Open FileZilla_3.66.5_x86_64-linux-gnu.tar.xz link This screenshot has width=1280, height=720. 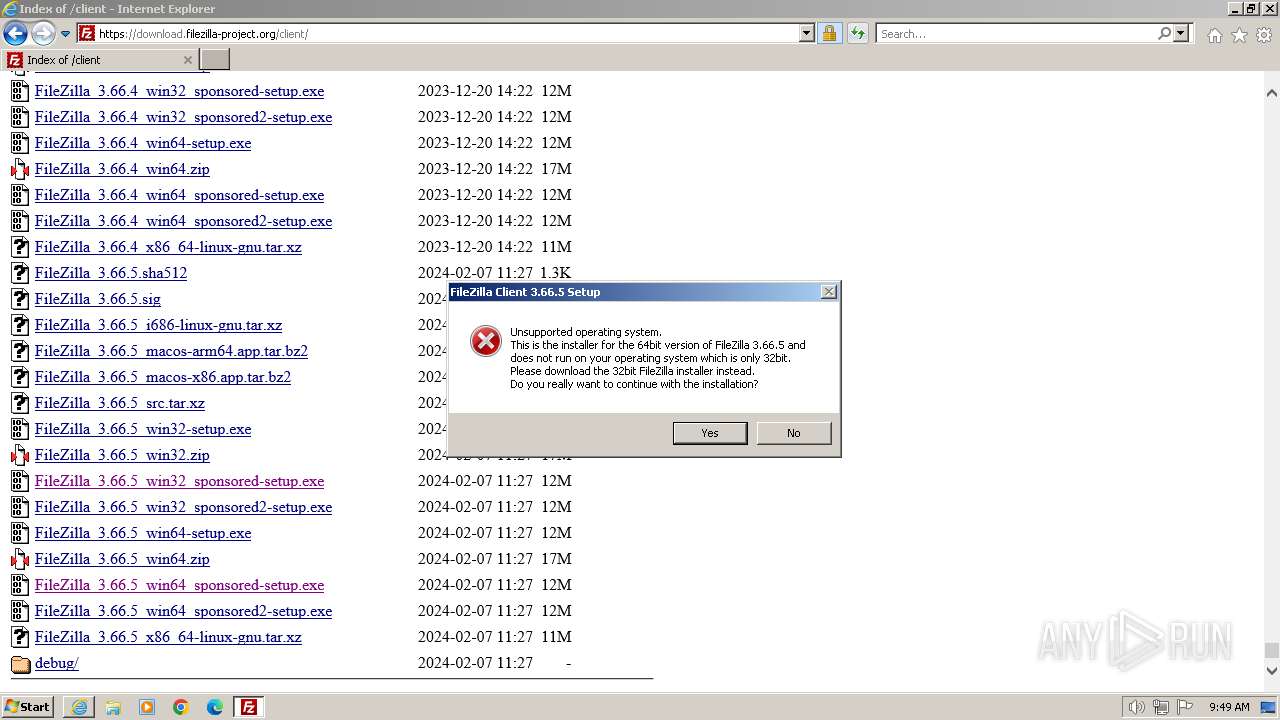(168, 637)
